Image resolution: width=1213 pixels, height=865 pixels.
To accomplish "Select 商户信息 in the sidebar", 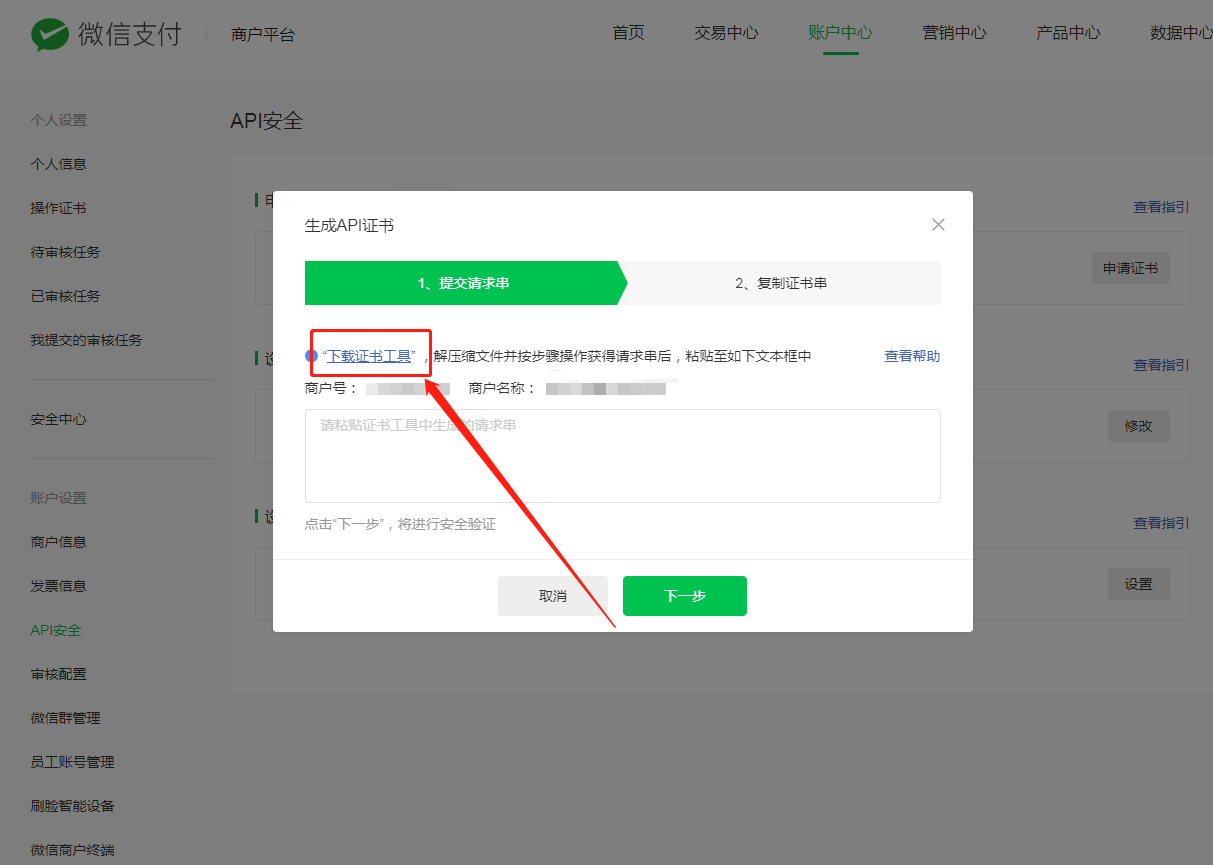I will [58, 542].
